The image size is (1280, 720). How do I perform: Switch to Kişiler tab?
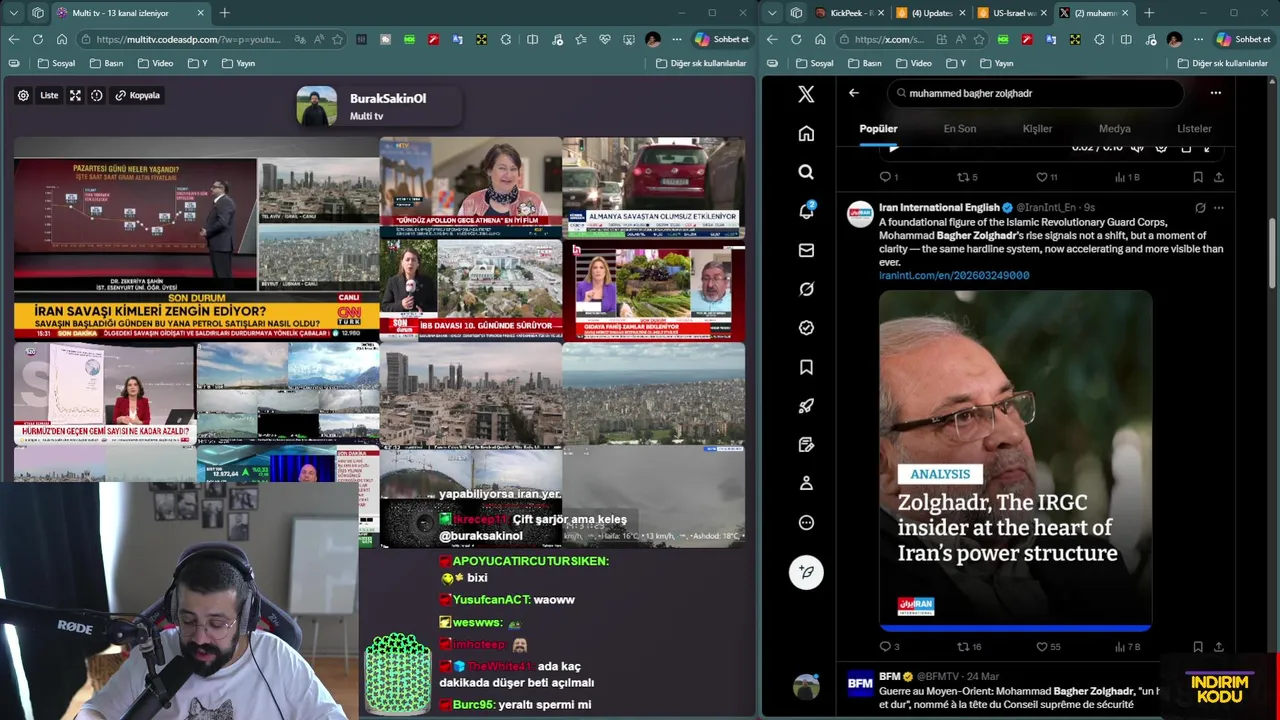pos(1037,129)
